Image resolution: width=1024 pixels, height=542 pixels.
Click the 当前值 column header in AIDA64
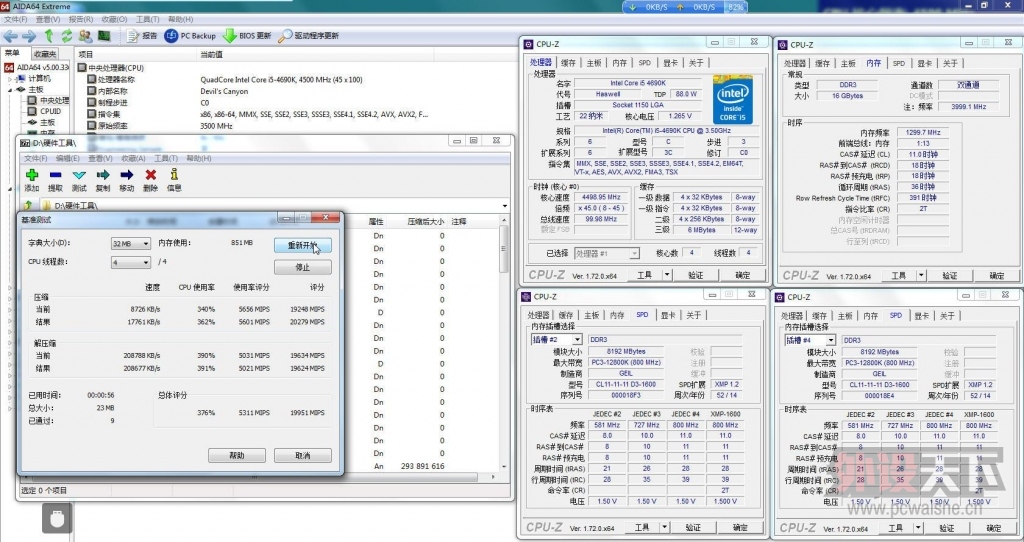[x=212, y=55]
